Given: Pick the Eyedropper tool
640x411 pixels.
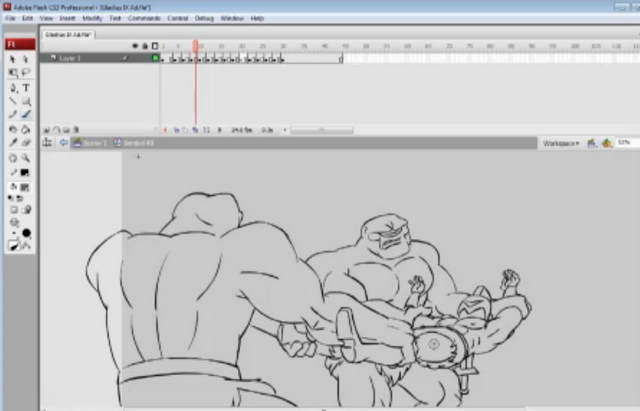Looking at the screenshot, I should coord(13,143).
